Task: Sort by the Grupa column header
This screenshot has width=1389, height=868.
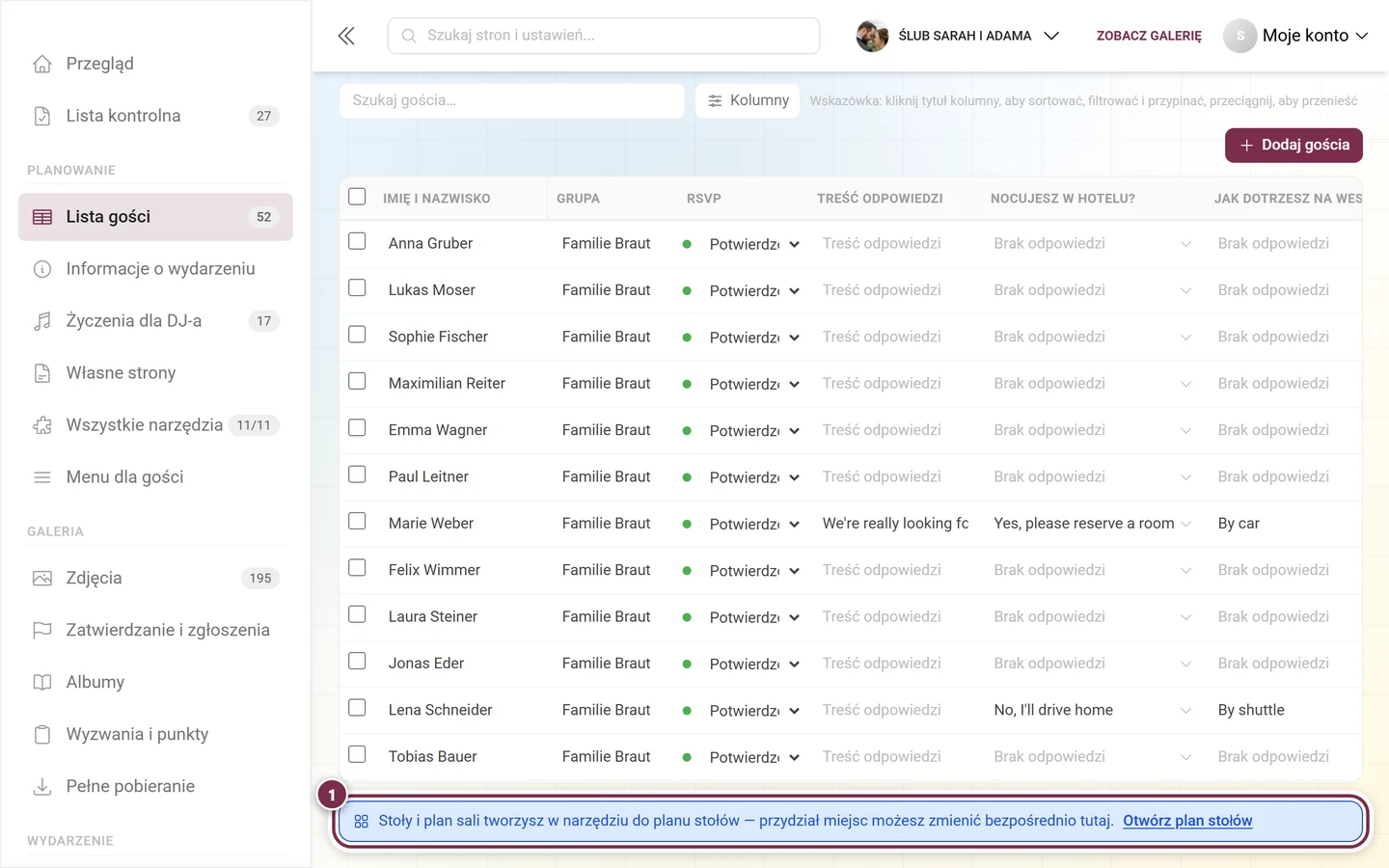Action: click(578, 199)
